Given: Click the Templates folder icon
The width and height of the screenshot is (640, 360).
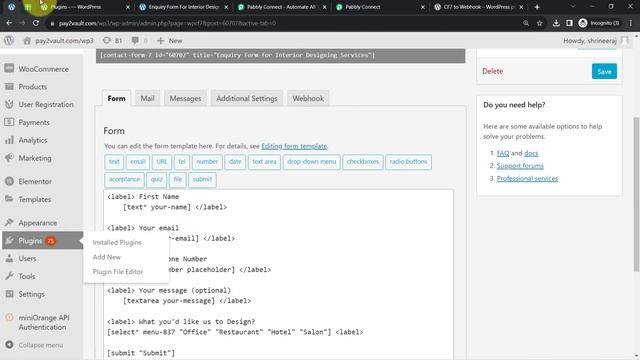Looking at the screenshot, I should [x=9, y=199].
